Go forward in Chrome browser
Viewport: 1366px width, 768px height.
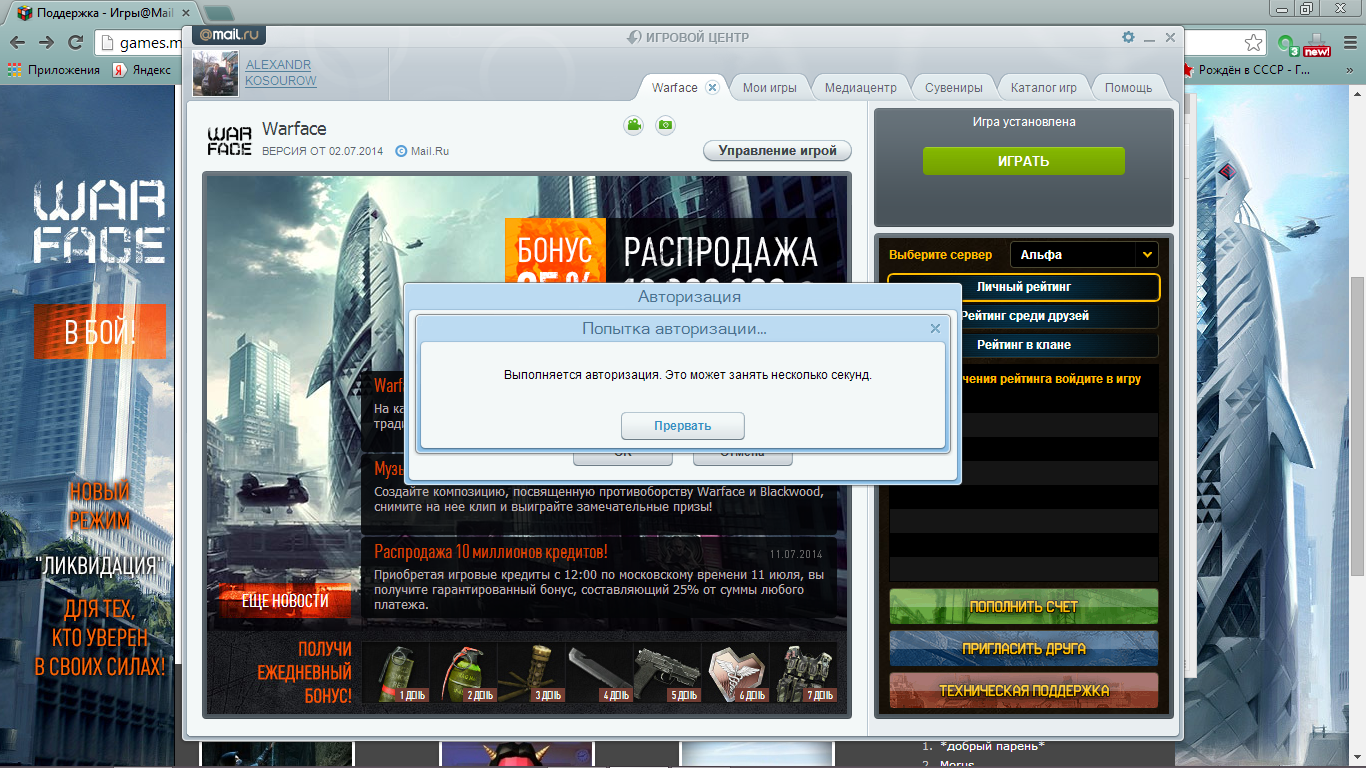click(46, 42)
